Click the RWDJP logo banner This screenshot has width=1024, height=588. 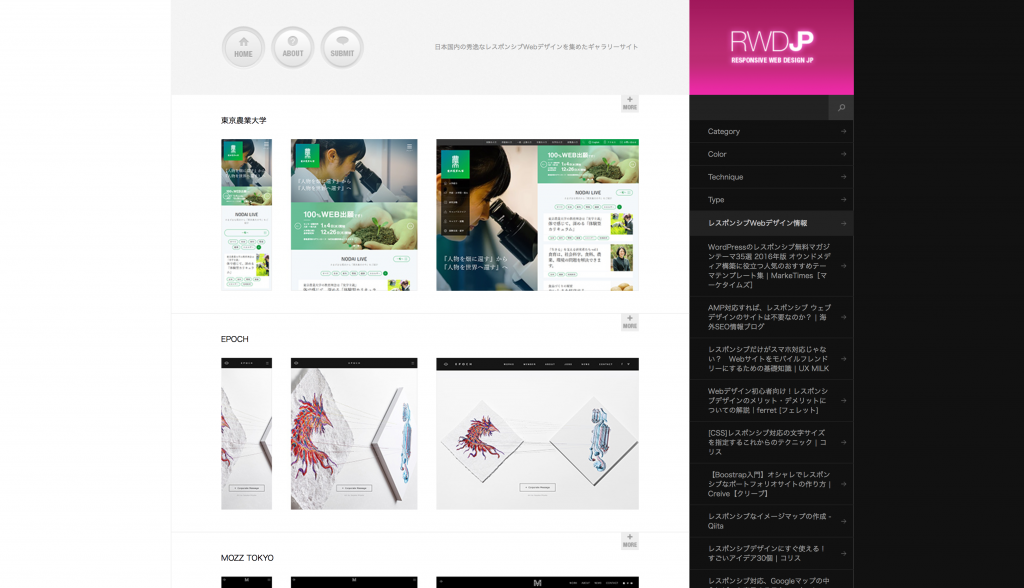coord(771,47)
